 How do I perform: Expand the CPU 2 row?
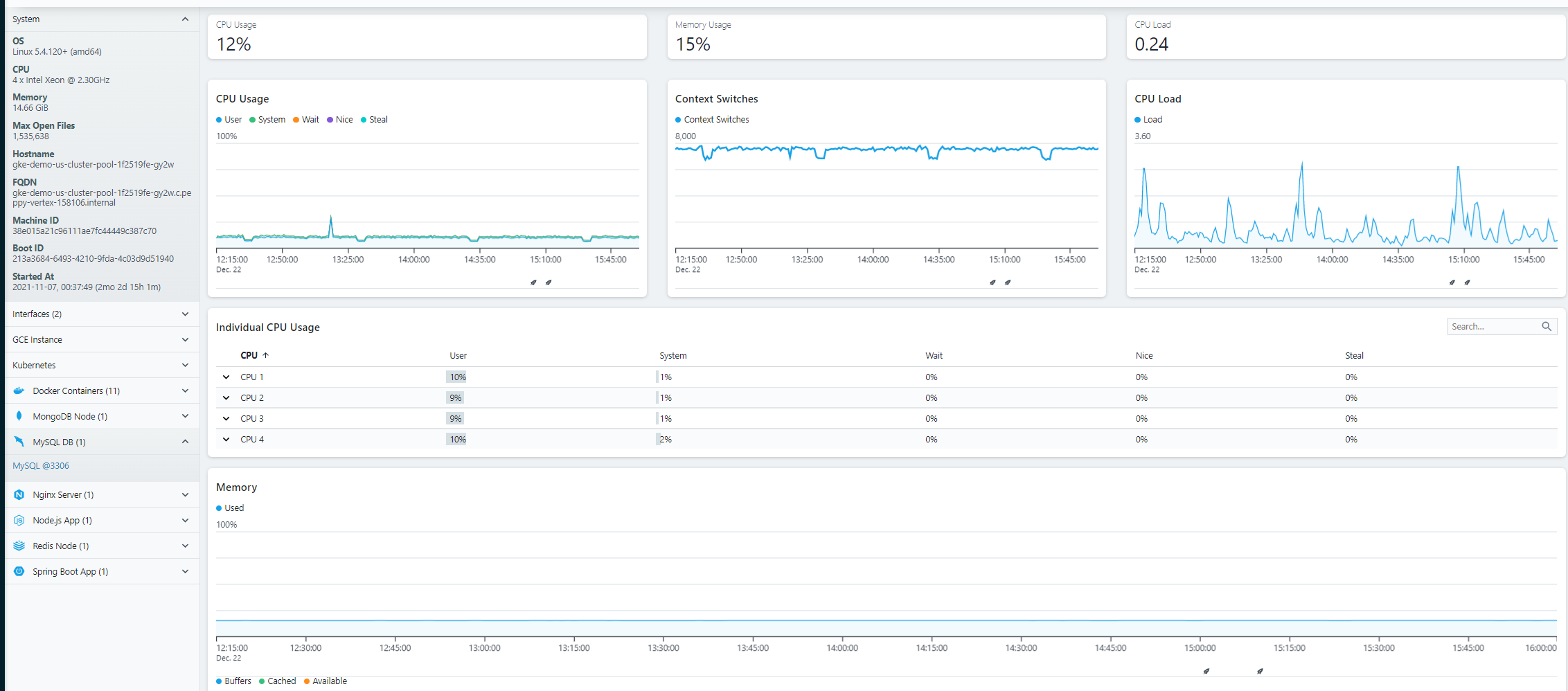[x=226, y=398]
